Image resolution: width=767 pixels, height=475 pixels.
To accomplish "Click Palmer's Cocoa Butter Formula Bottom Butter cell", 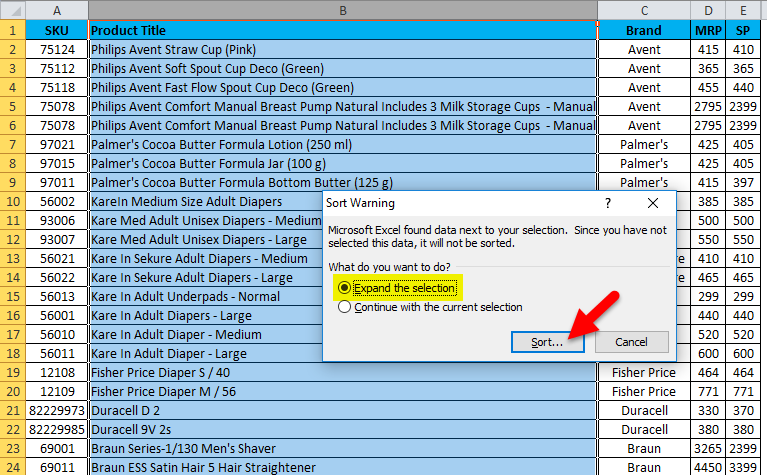I will point(342,182).
